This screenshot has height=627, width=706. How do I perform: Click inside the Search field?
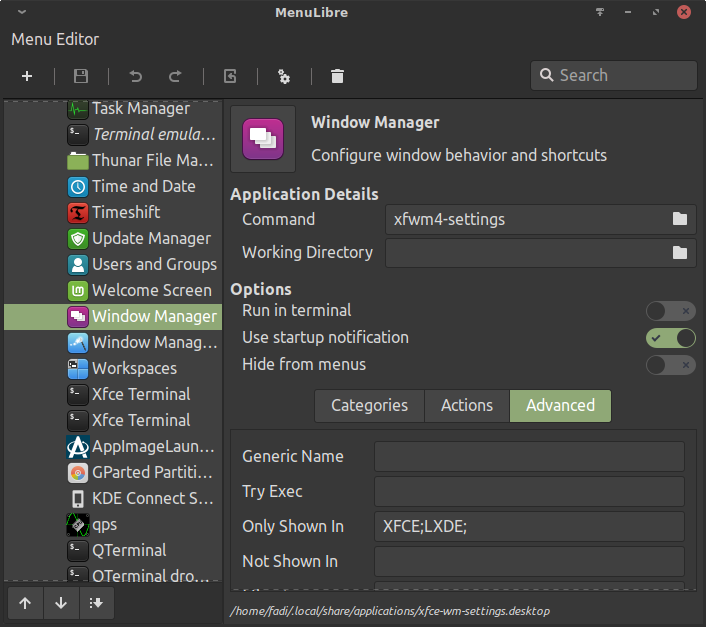coord(614,75)
